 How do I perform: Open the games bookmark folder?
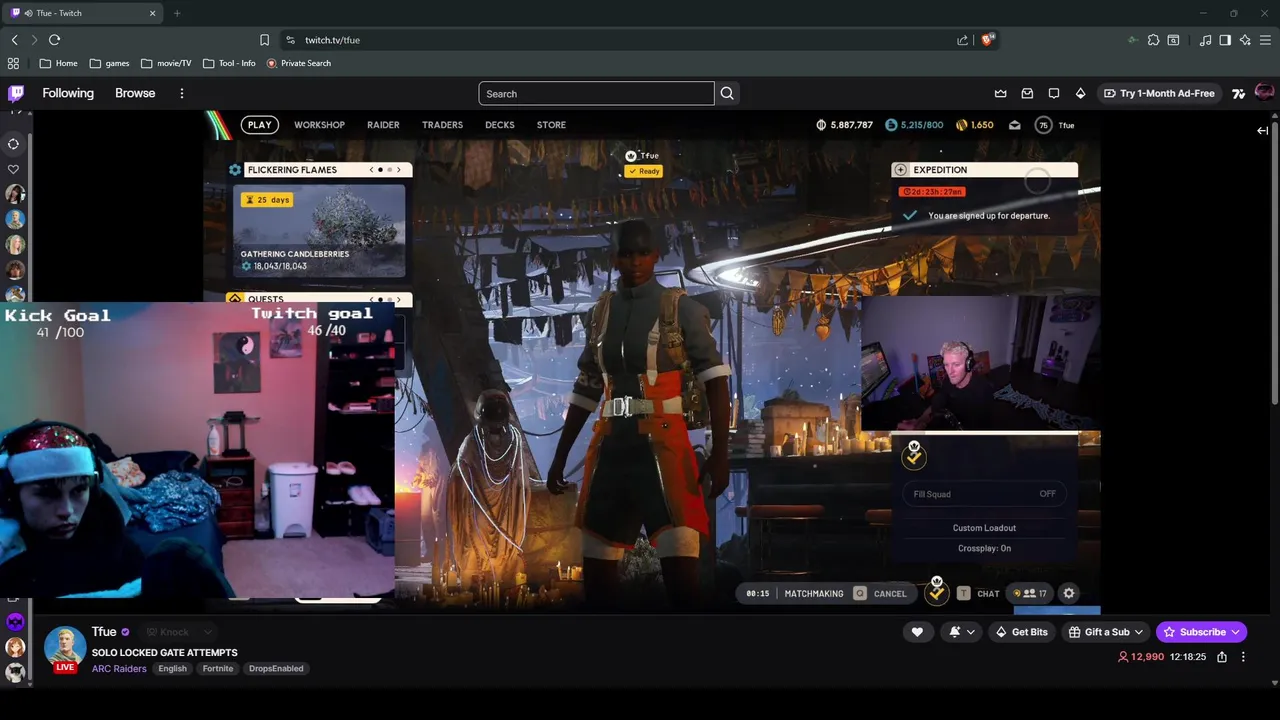coord(110,63)
